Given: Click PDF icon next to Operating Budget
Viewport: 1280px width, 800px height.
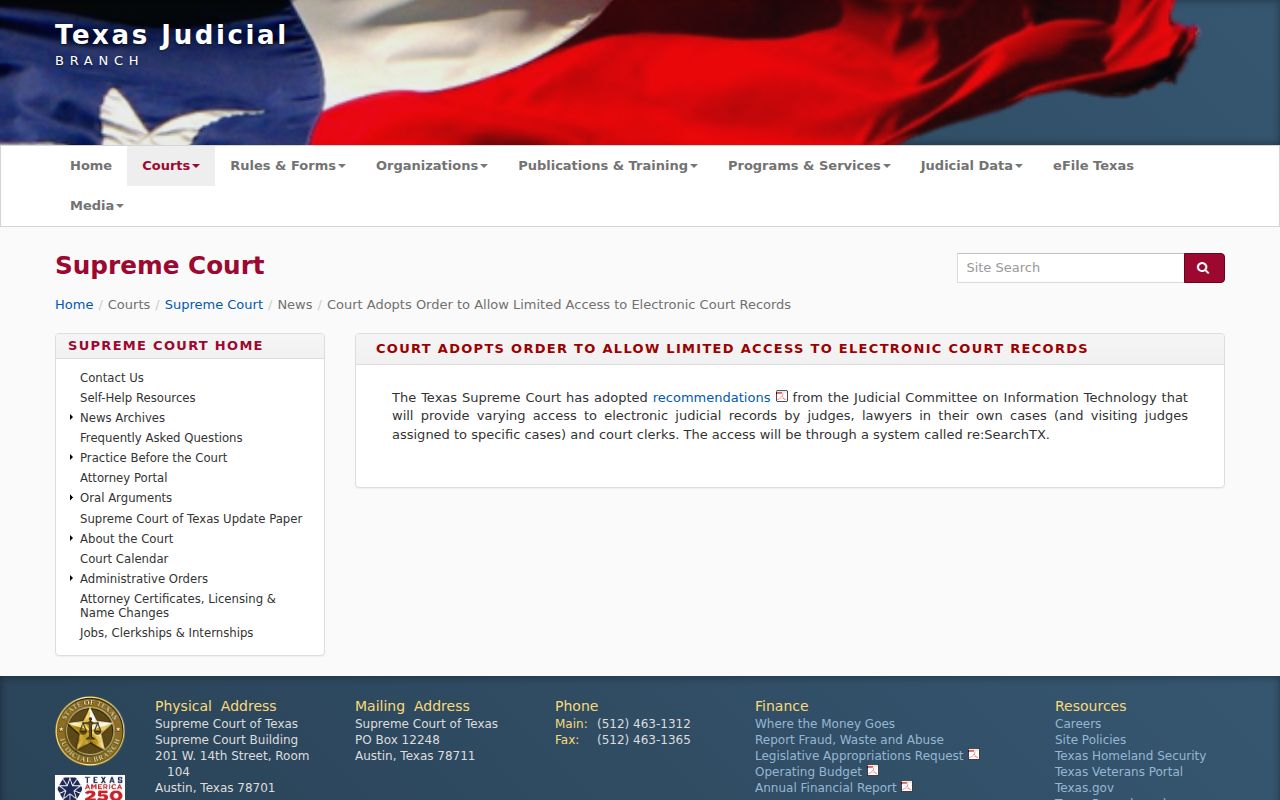Looking at the screenshot, I should [x=873, y=771].
